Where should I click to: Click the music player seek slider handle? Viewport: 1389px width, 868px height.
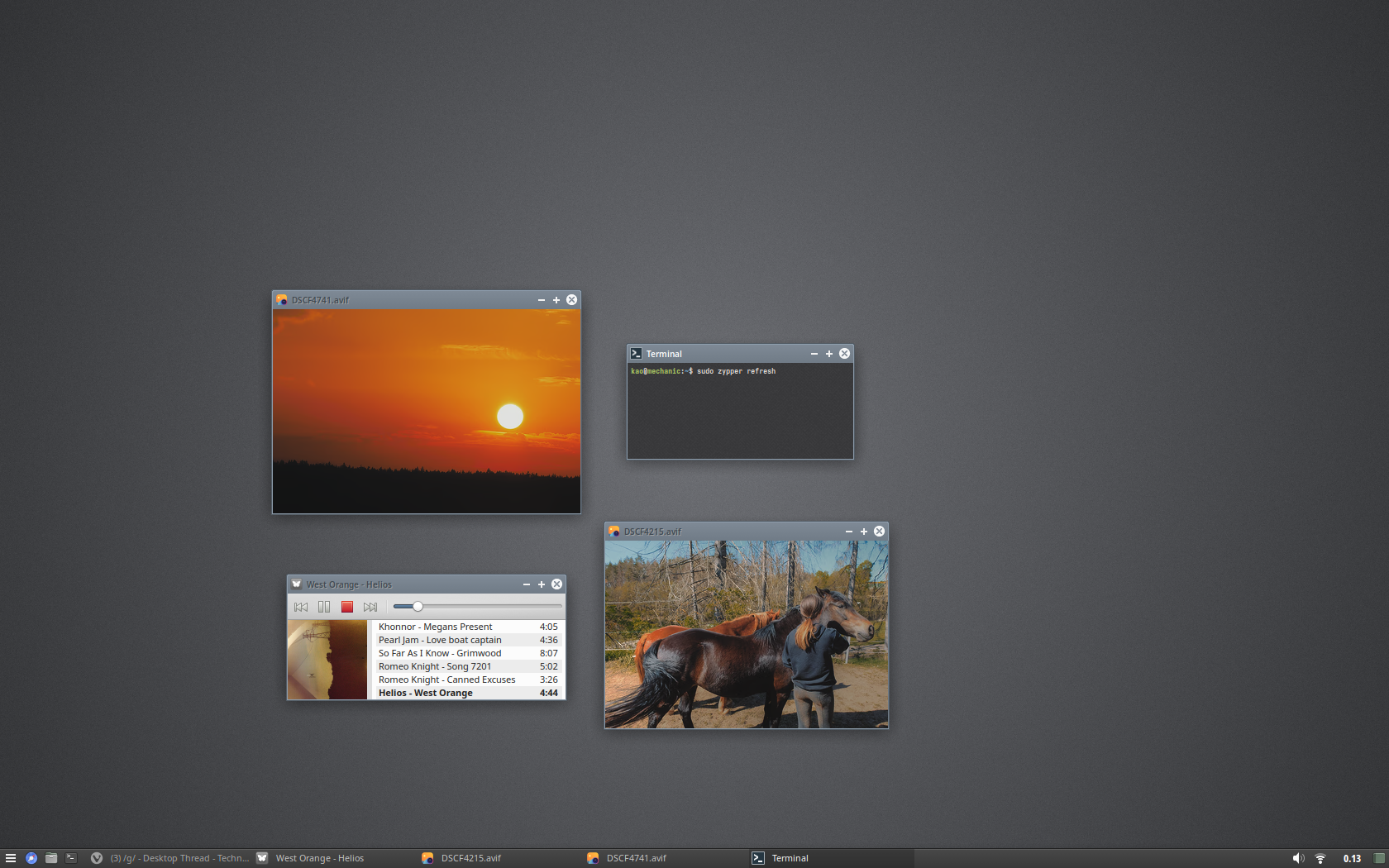pos(418,607)
